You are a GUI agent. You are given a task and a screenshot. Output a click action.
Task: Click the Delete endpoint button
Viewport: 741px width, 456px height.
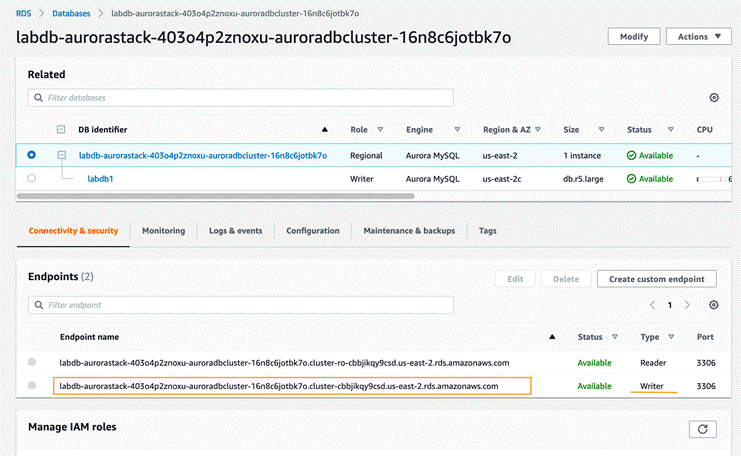[x=566, y=279]
